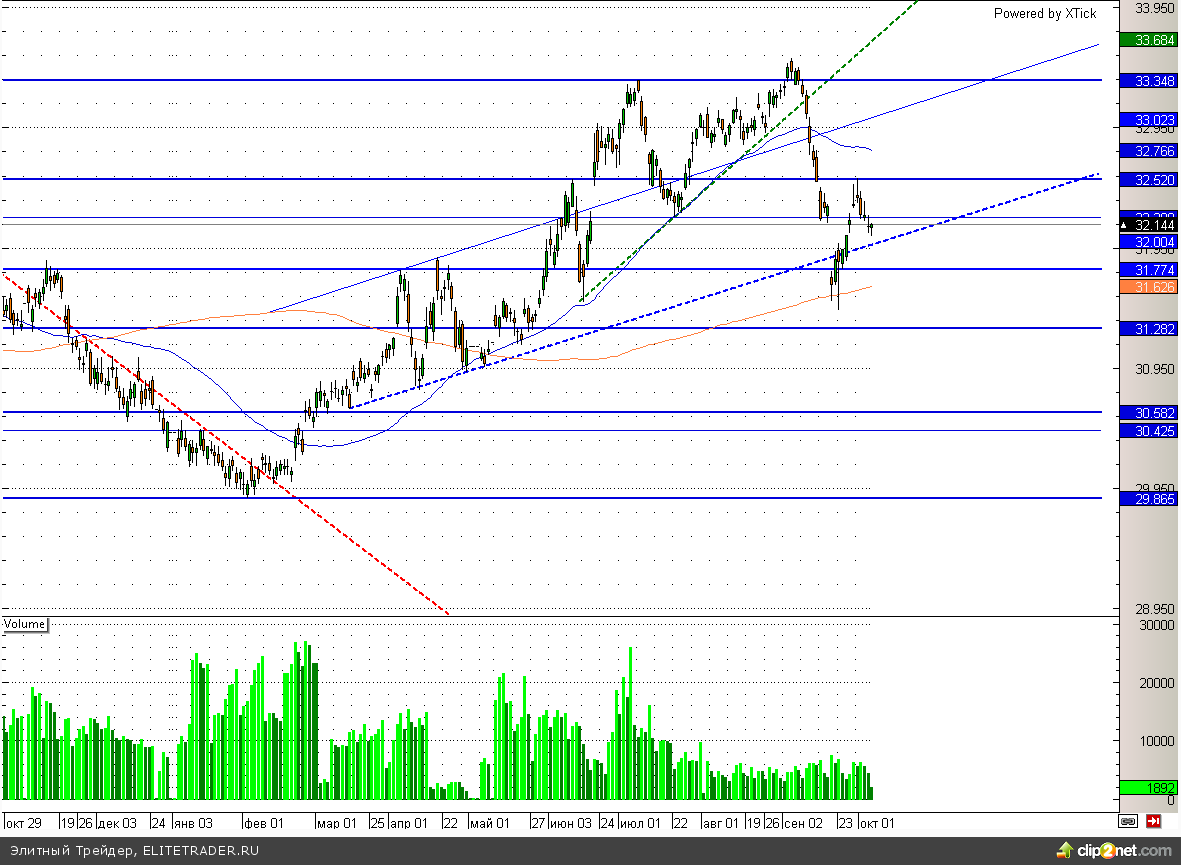Click the 29.865 bottom level label
This screenshot has width=1181, height=865.
(1147, 498)
